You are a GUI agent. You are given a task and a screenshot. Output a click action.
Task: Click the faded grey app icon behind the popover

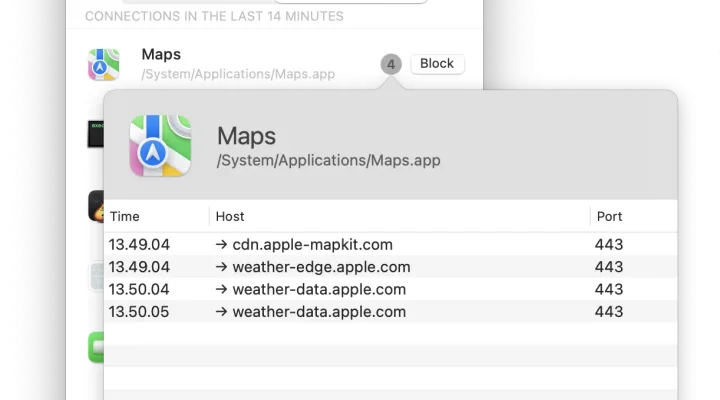point(97,276)
